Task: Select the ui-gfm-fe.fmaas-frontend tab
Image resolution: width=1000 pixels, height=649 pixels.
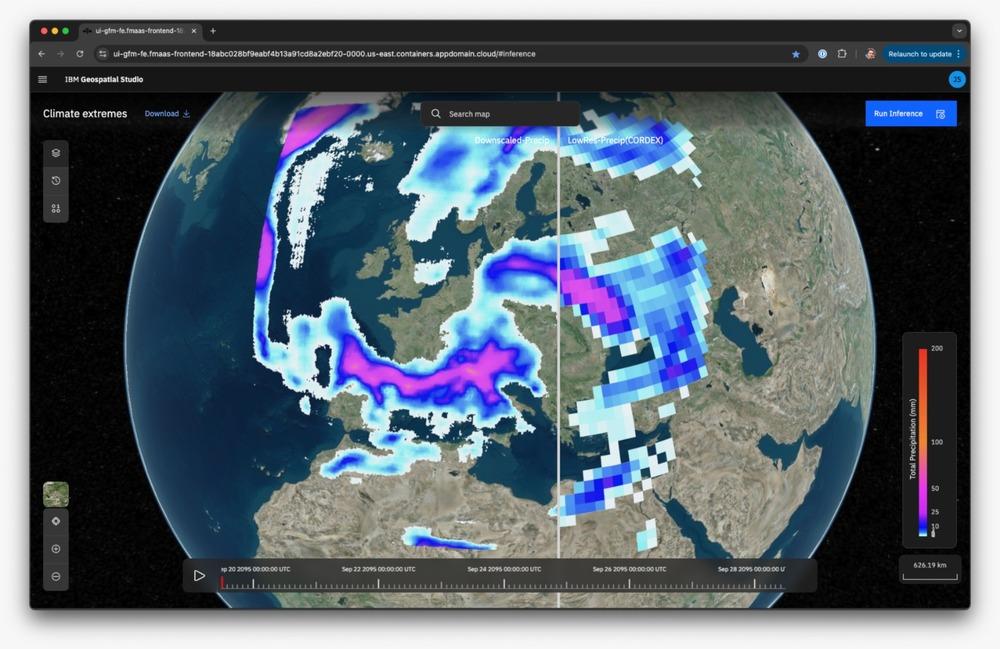Action: 140,31
